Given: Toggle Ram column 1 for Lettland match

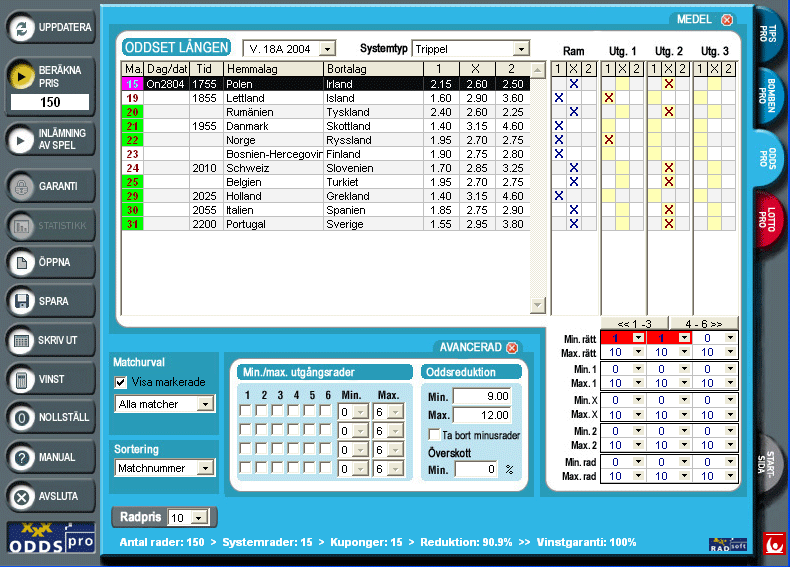Looking at the screenshot, I should 559,98.
